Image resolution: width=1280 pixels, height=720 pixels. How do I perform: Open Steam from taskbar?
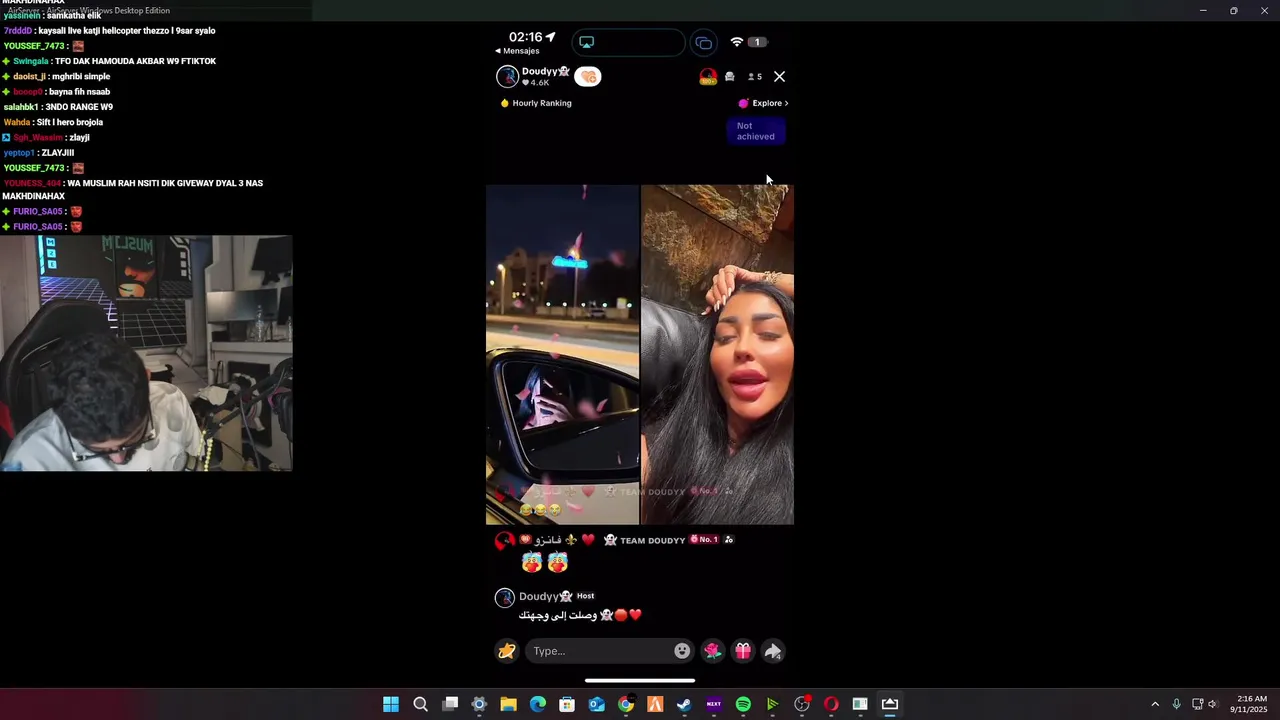point(684,704)
